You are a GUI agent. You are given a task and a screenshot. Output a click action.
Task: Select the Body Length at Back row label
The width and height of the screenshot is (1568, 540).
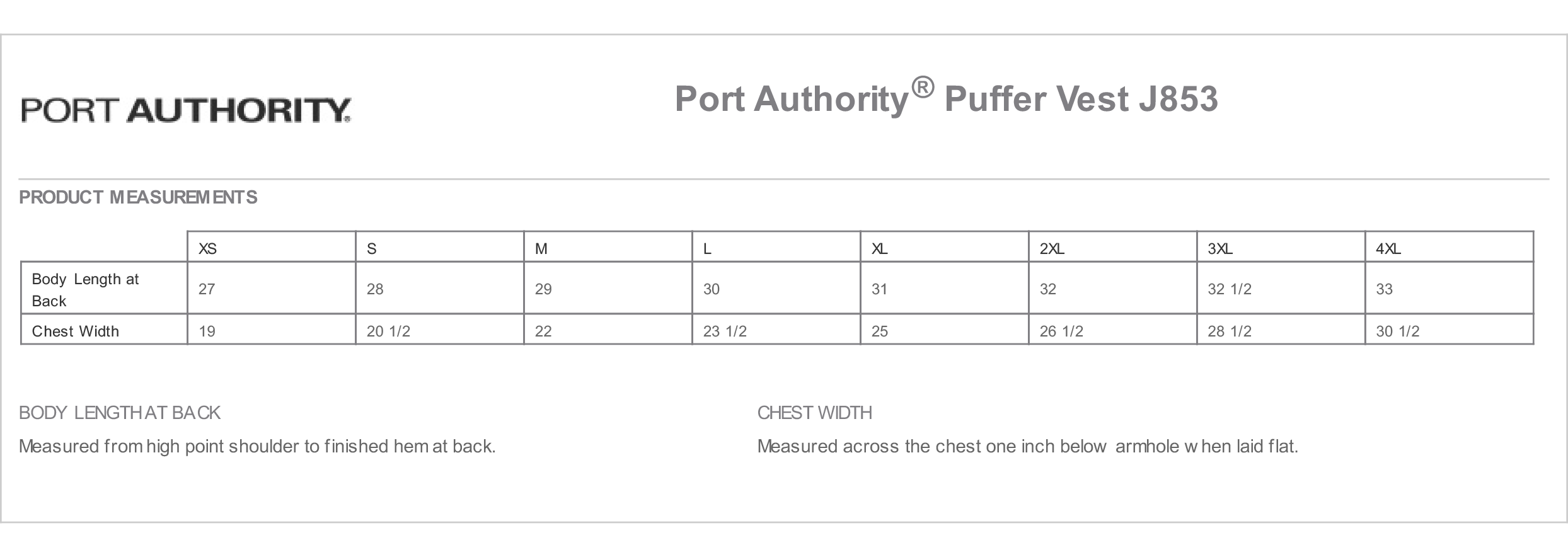coord(104,288)
